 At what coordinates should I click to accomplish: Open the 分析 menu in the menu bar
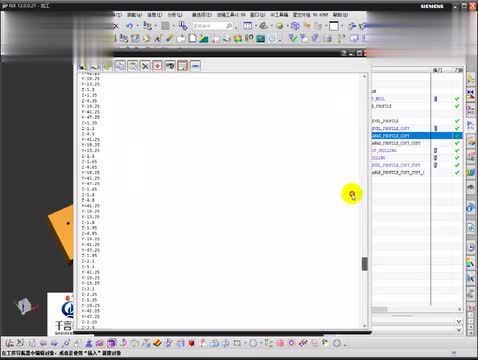pyautogui.click(x=175, y=15)
